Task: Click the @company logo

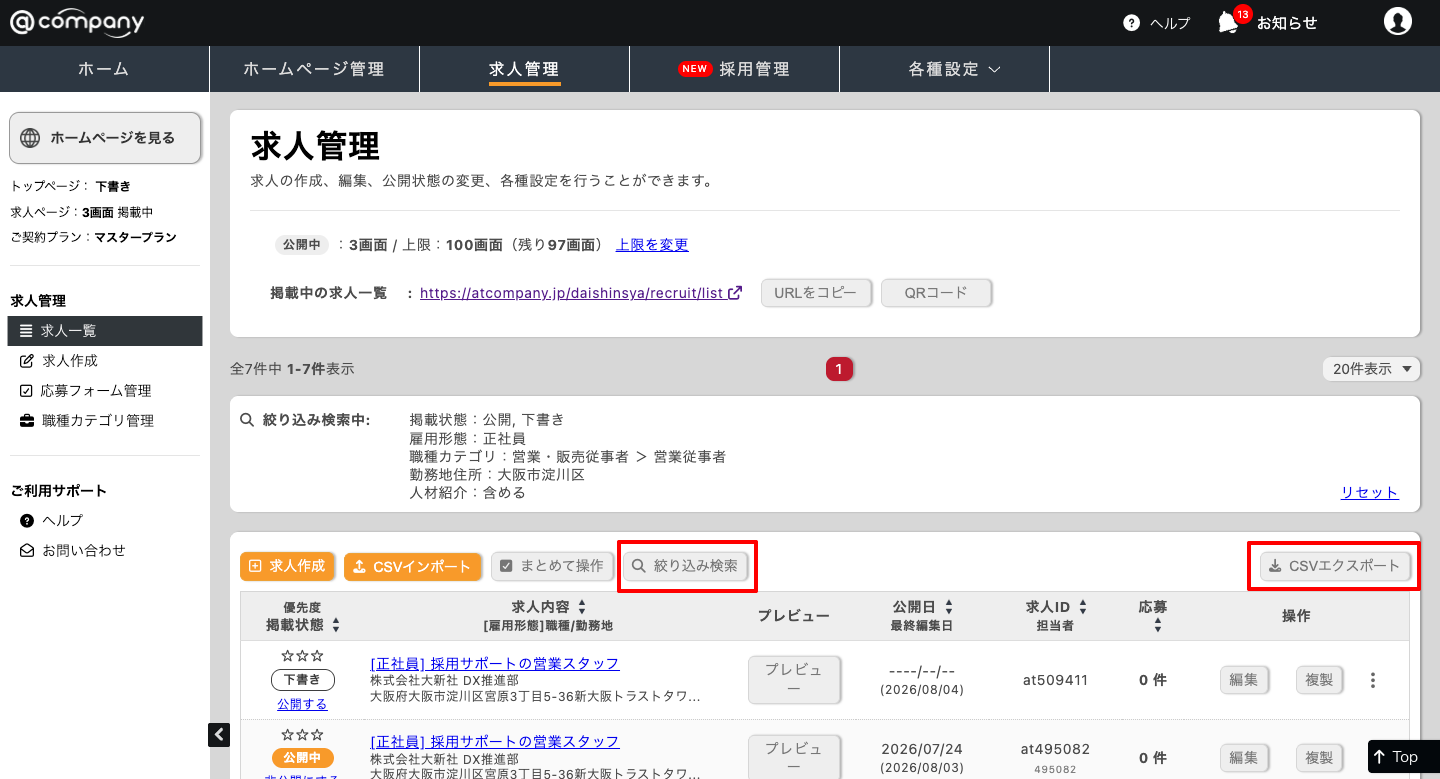Action: [76, 22]
